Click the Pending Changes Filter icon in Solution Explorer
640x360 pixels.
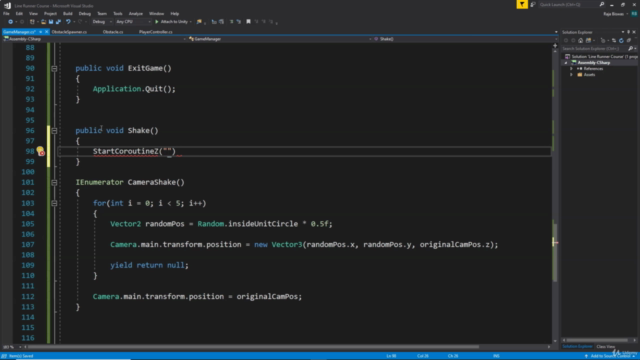click(603, 40)
